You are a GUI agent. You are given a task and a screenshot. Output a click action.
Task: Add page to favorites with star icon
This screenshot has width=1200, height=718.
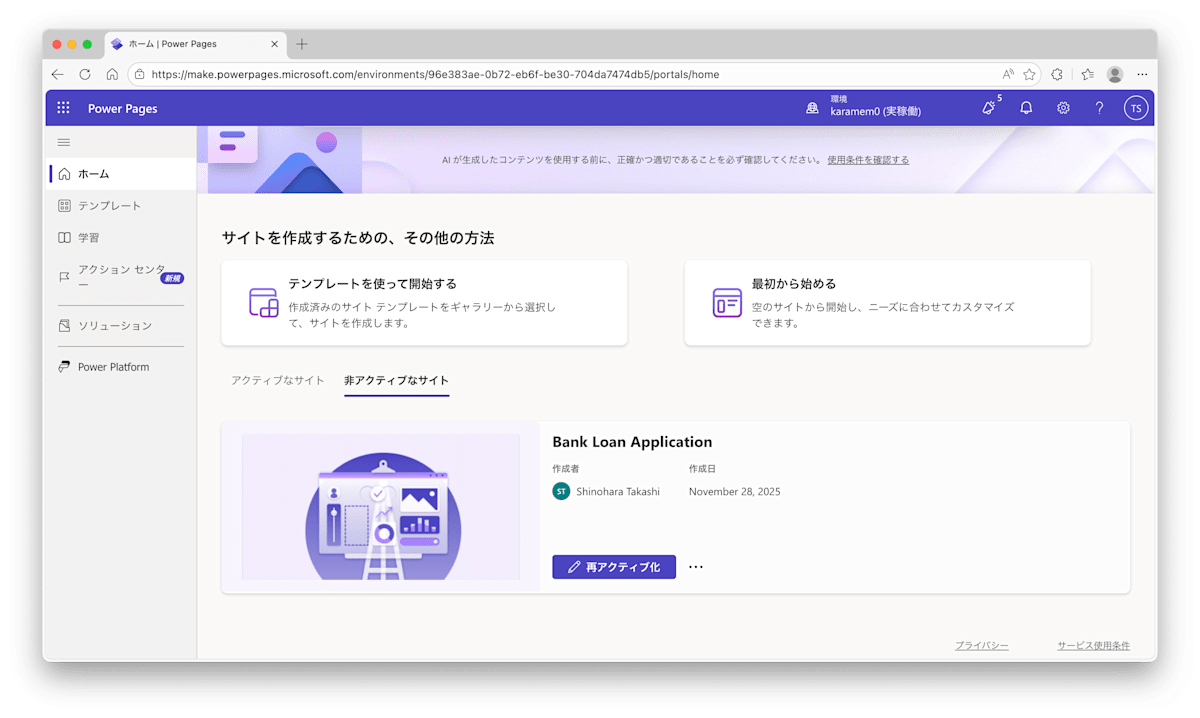pos(1029,74)
